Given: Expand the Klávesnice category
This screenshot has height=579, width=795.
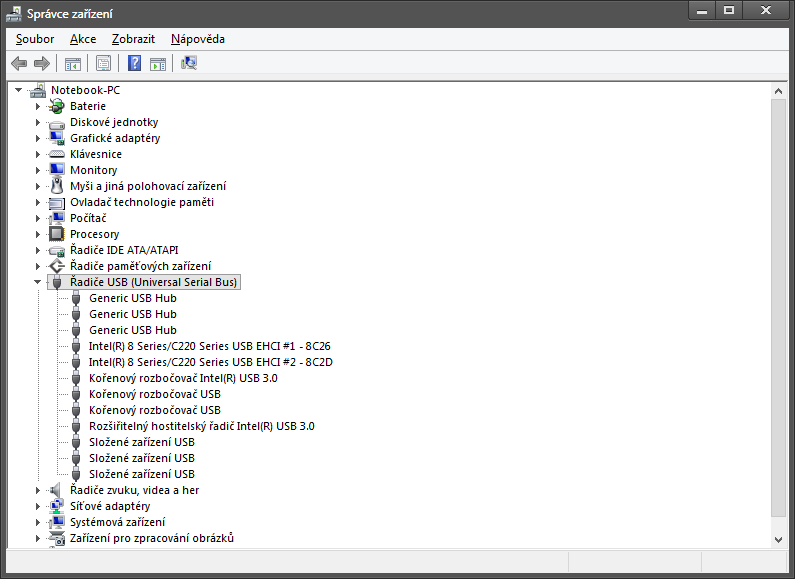Looking at the screenshot, I should 38,154.
